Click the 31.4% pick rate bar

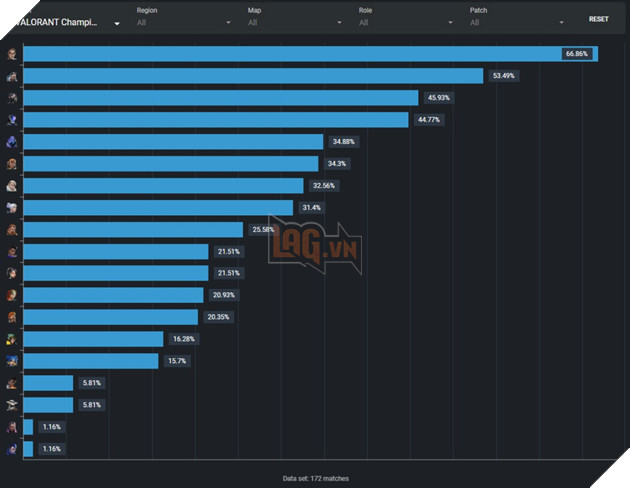[x=158, y=208]
